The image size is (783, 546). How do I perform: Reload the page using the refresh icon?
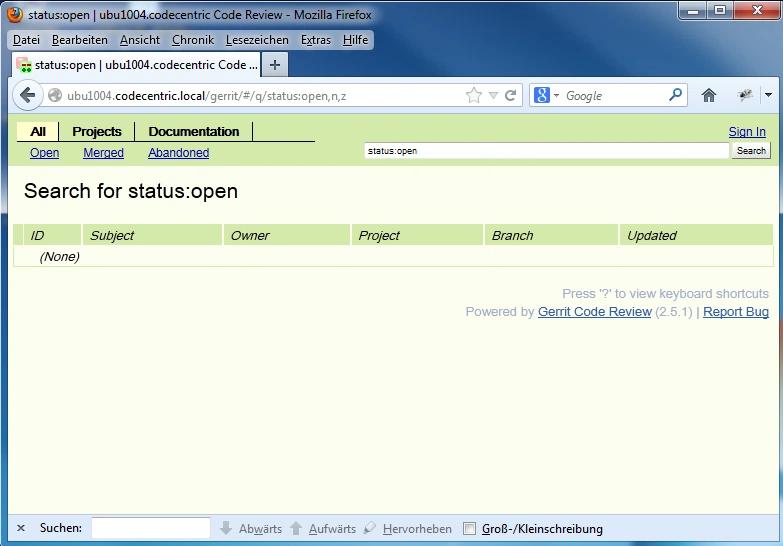[510, 96]
